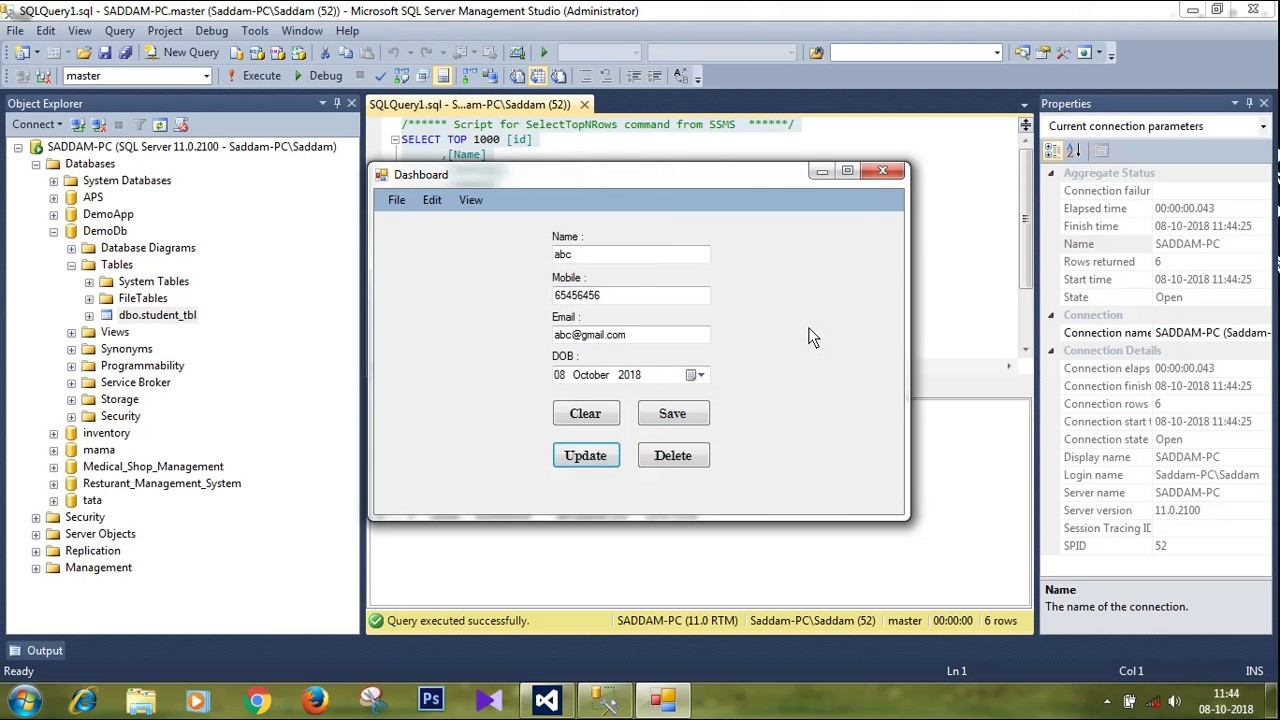The height and width of the screenshot is (720, 1280).
Task: Open Visual Studio Code from the taskbar
Action: [x=547, y=700]
